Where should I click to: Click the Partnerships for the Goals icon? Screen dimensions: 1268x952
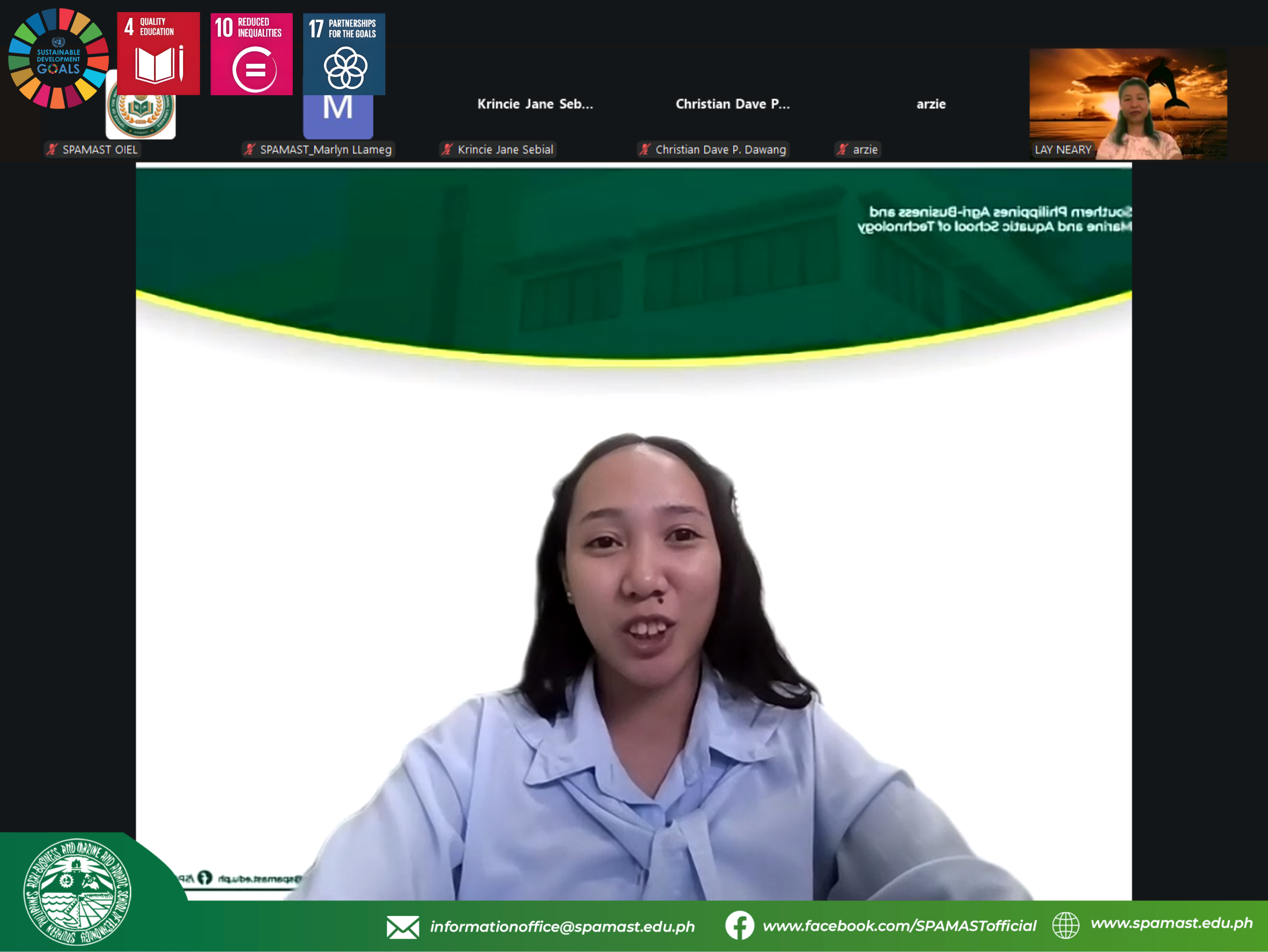click(344, 54)
